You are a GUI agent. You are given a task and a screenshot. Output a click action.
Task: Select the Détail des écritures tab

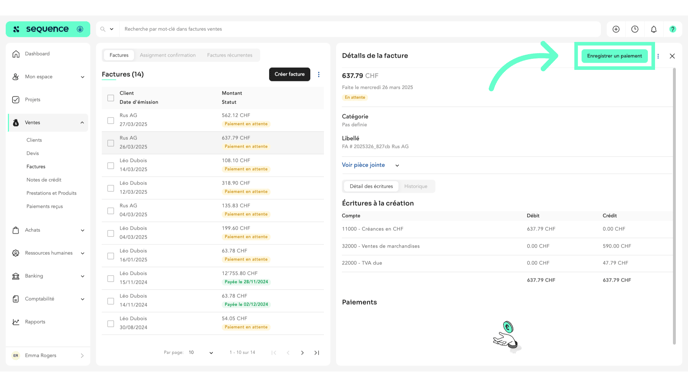point(371,186)
